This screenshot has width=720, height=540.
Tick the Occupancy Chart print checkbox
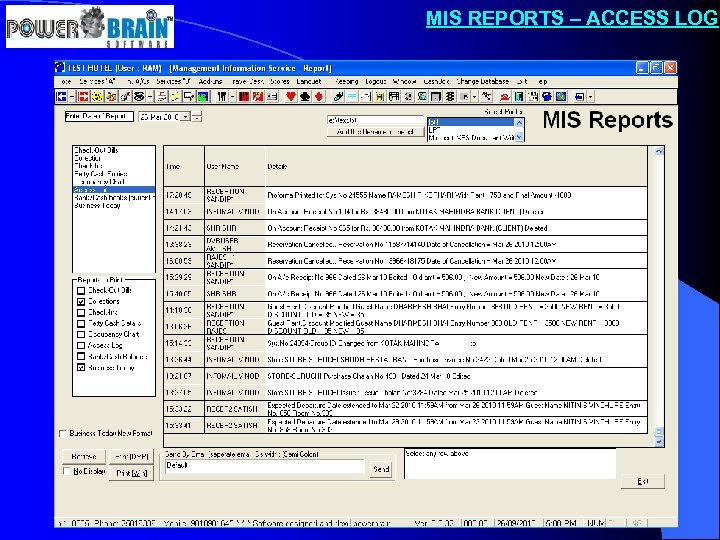click(81, 335)
